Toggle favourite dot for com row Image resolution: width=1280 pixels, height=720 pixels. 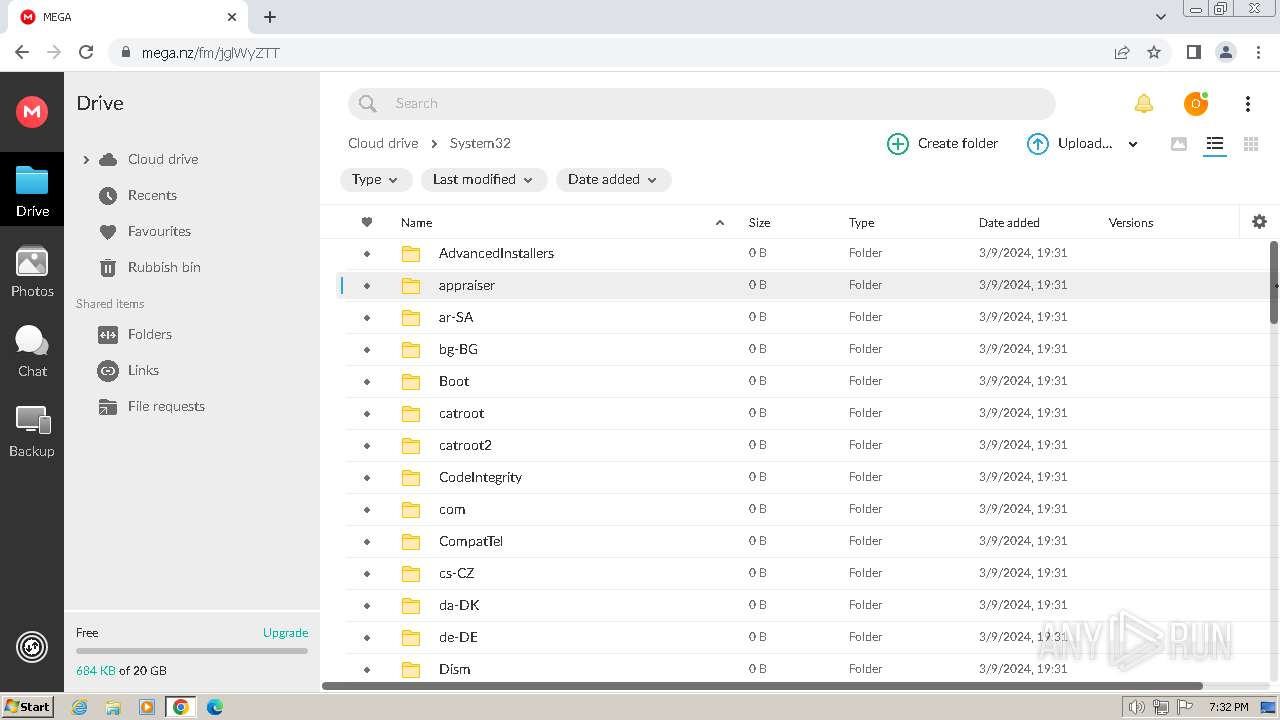[367, 509]
